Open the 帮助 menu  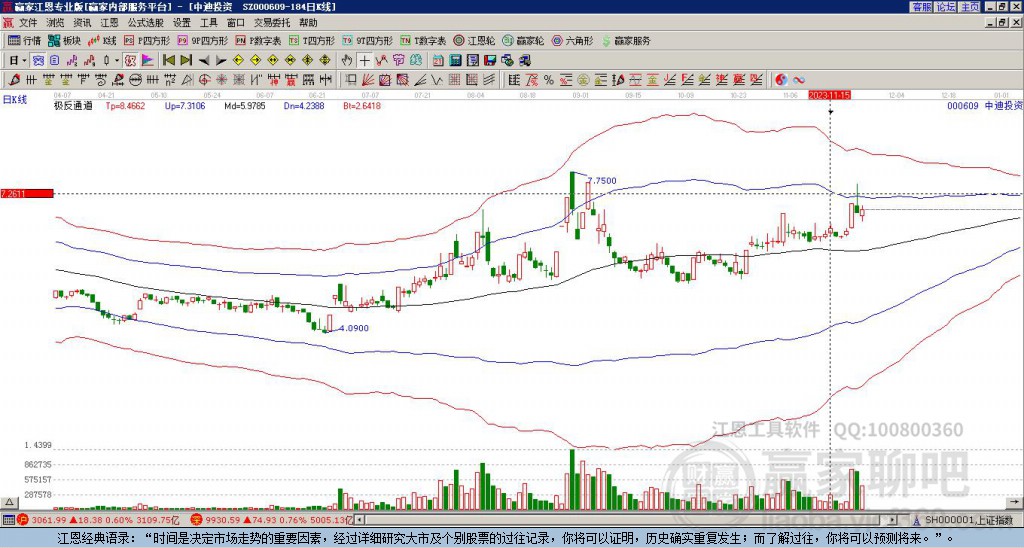[308, 23]
